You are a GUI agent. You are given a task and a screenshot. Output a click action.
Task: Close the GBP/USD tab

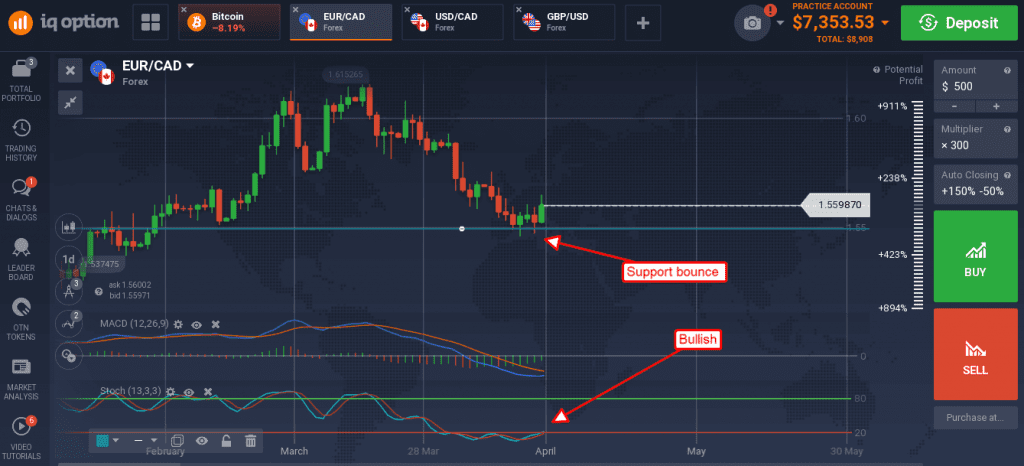pyautogui.click(x=519, y=9)
